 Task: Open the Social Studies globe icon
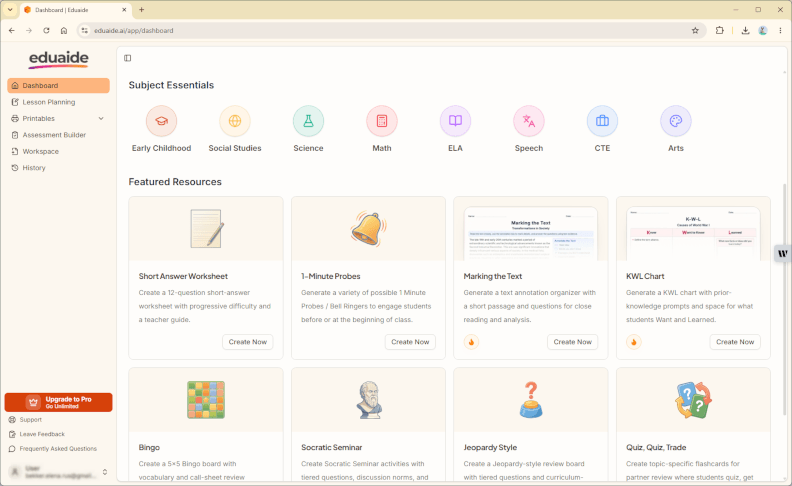tap(235, 121)
